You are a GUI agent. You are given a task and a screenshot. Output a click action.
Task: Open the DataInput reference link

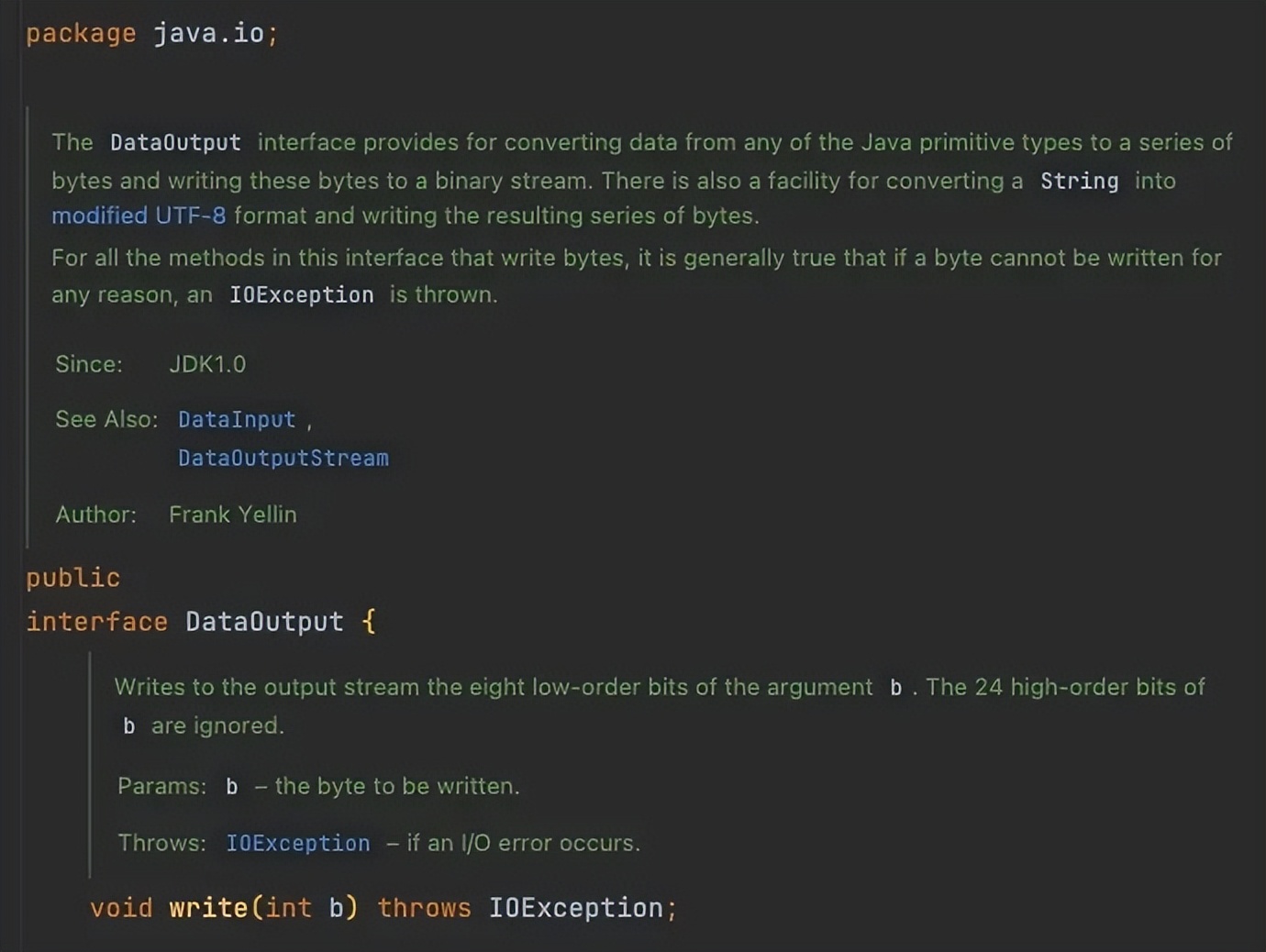(x=236, y=419)
